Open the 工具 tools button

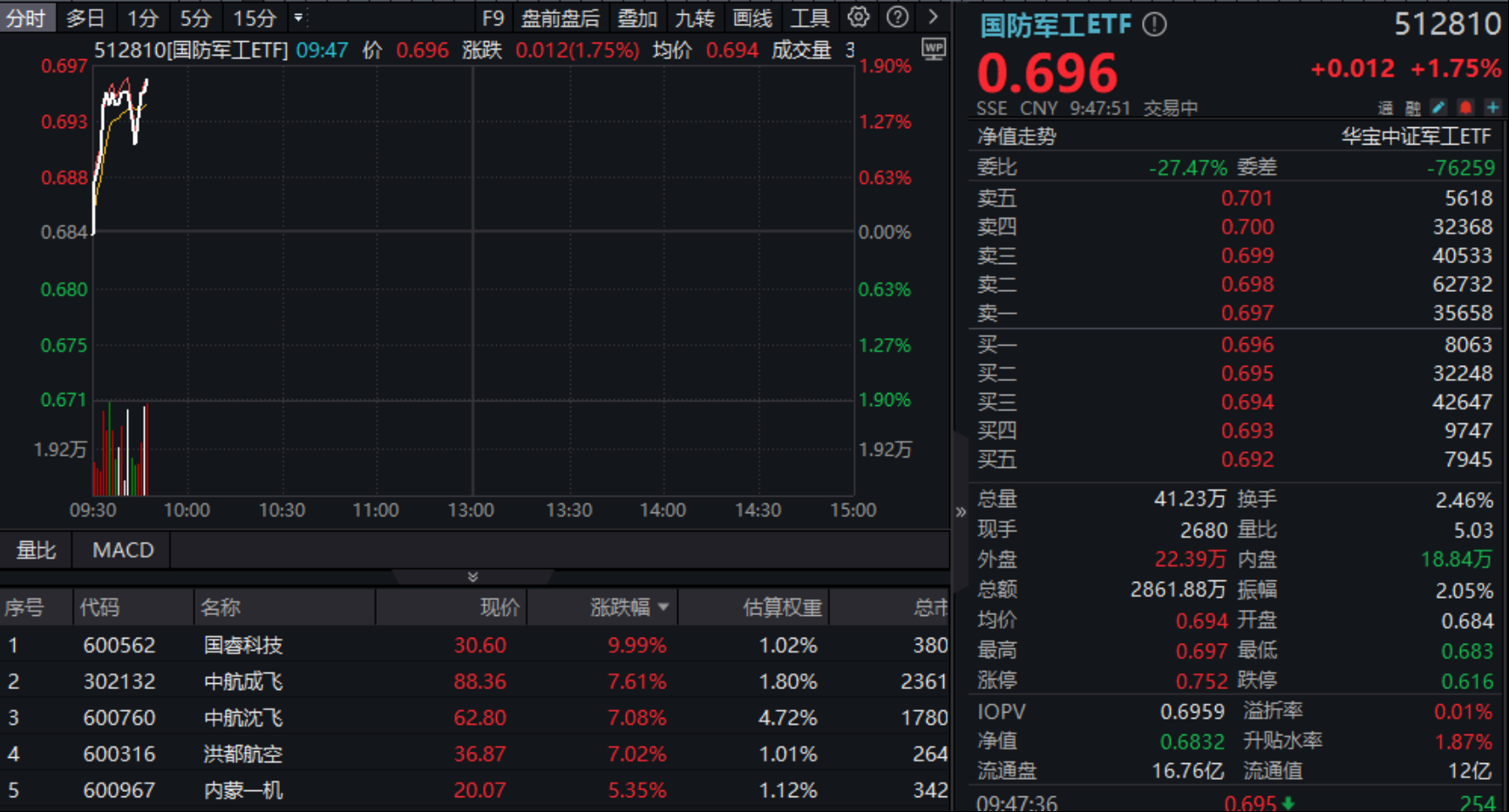(x=809, y=18)
